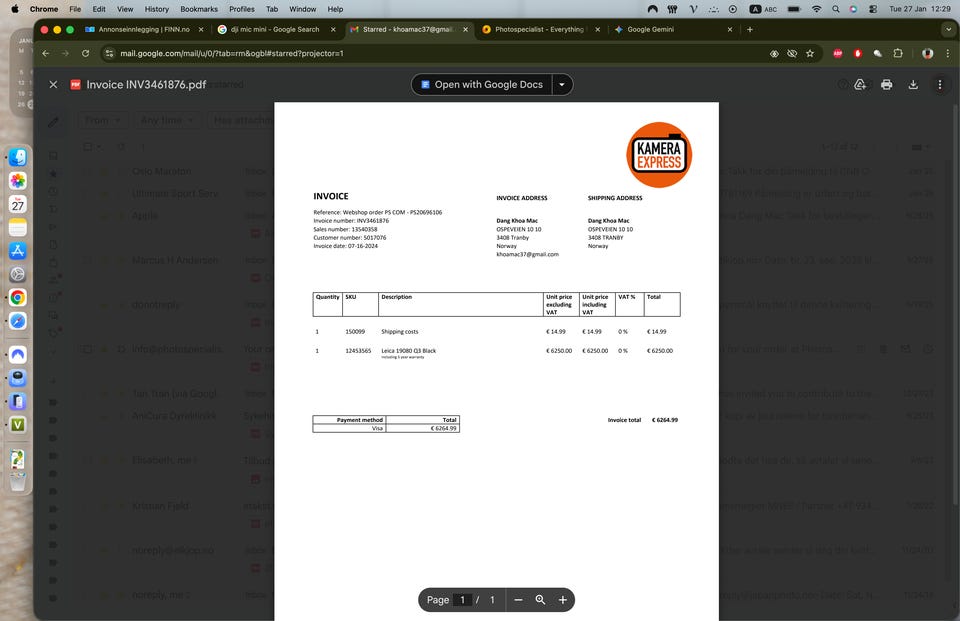Viewport: 960px width, 621px height.
Task: Click the eye lens icon in address bar
Action: point(774,53)
